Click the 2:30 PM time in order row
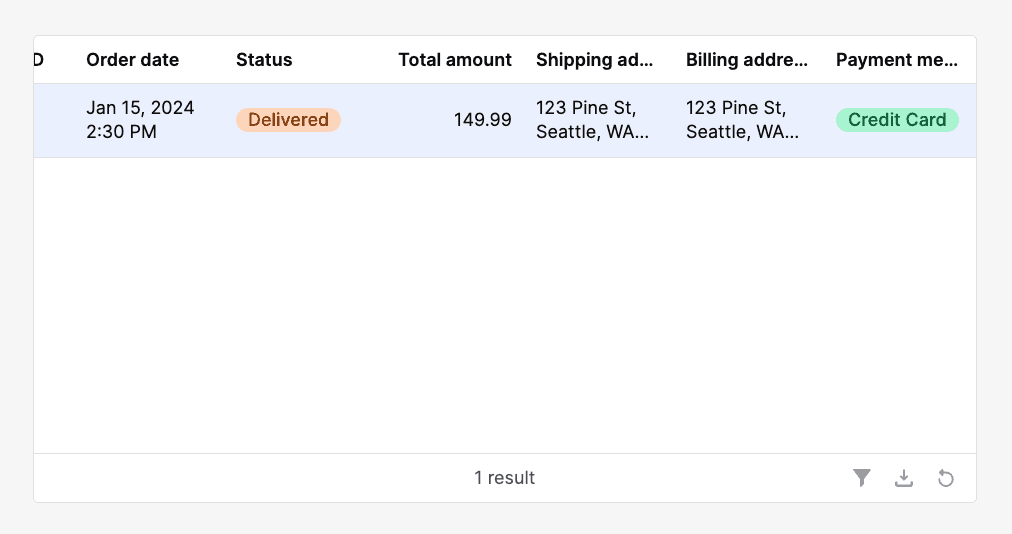Screen dimensions: 1012x534 121,132
